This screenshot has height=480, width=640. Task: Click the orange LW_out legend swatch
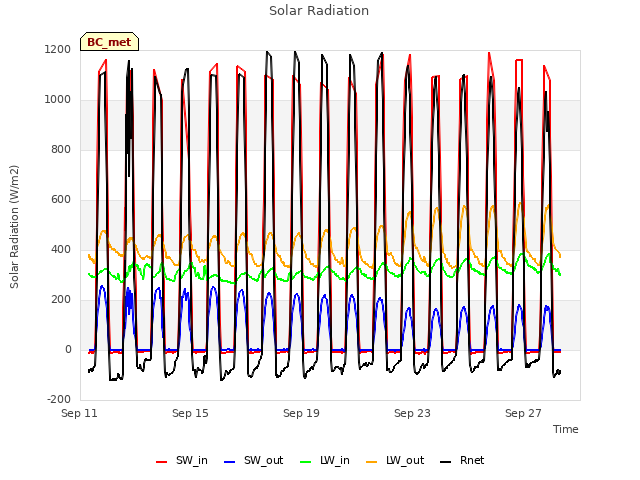(372, 462)
